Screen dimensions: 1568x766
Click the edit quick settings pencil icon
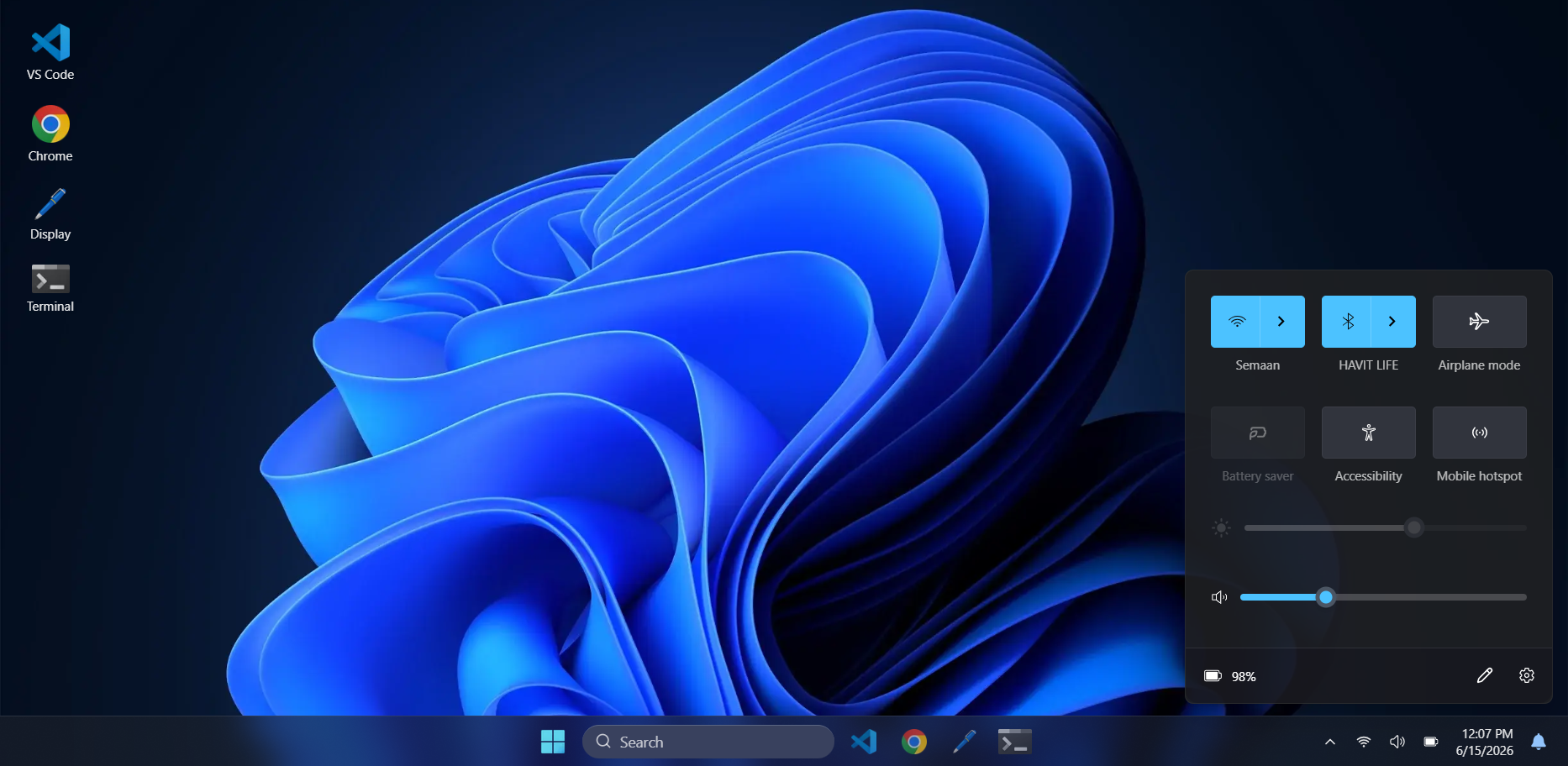point(1485,675)
